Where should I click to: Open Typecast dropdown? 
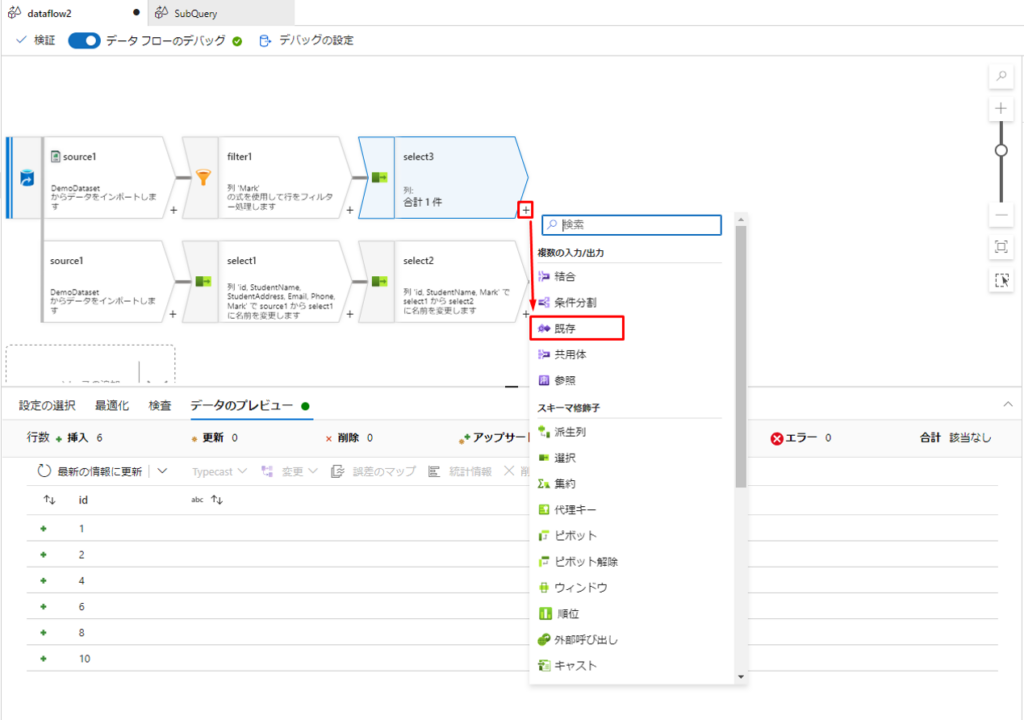click(219, 471)
